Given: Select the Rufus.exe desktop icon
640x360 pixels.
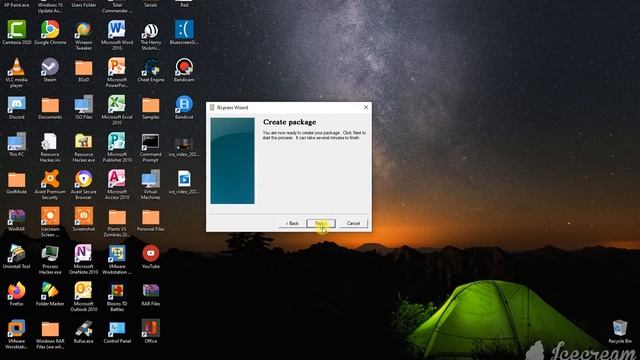Looking at the screenshot, I should 84,329.
